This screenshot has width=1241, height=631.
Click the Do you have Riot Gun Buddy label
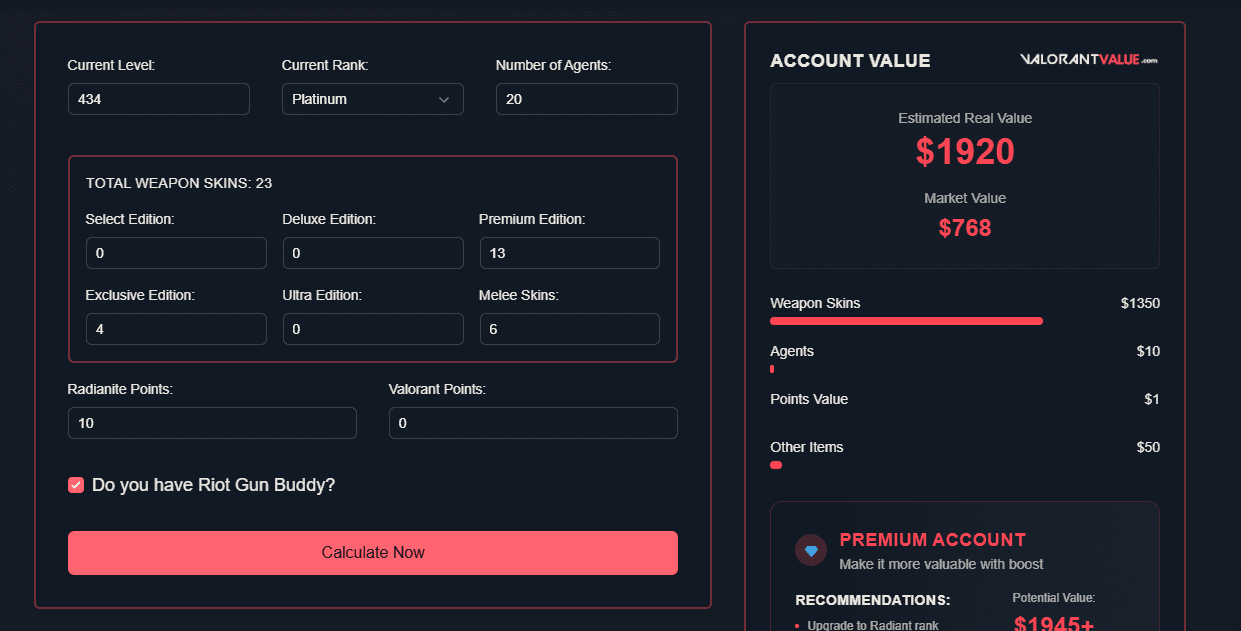(214, 485)
